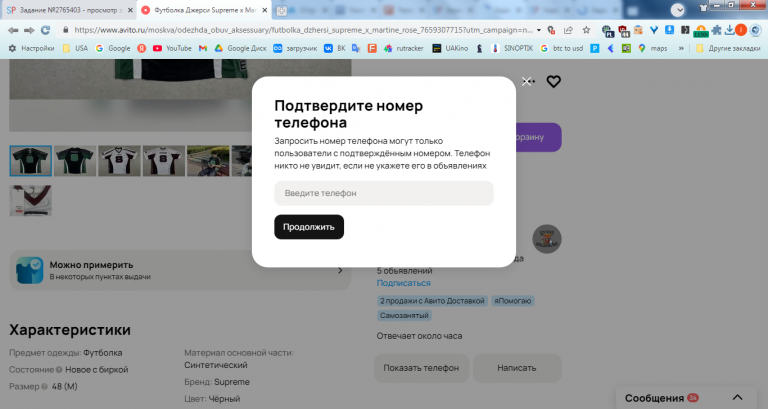
Task: Open the rutracker bookmark
Action: click(404, 48)
